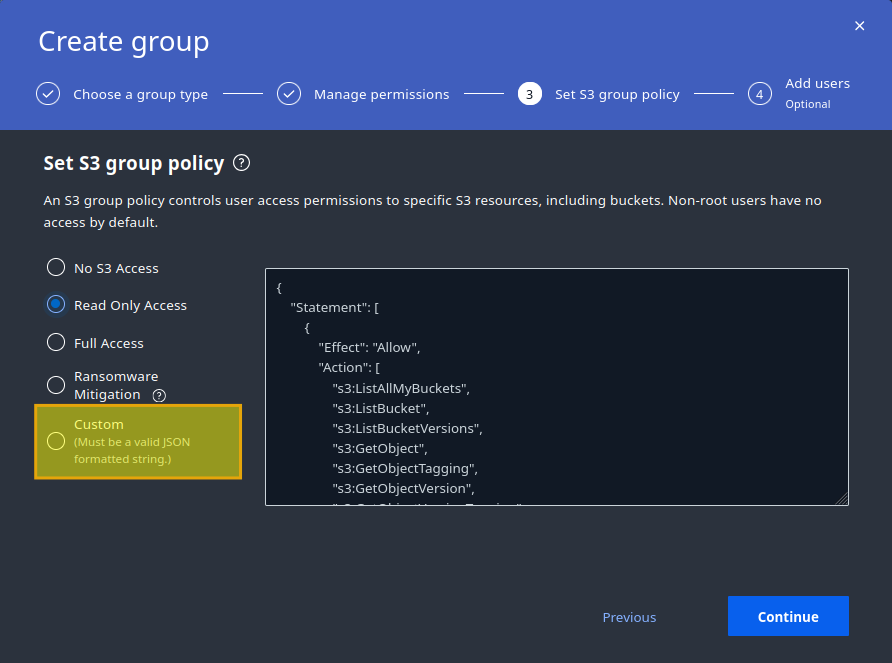
Task: Close the Create group dialog
Action: (x=860, y=26)
